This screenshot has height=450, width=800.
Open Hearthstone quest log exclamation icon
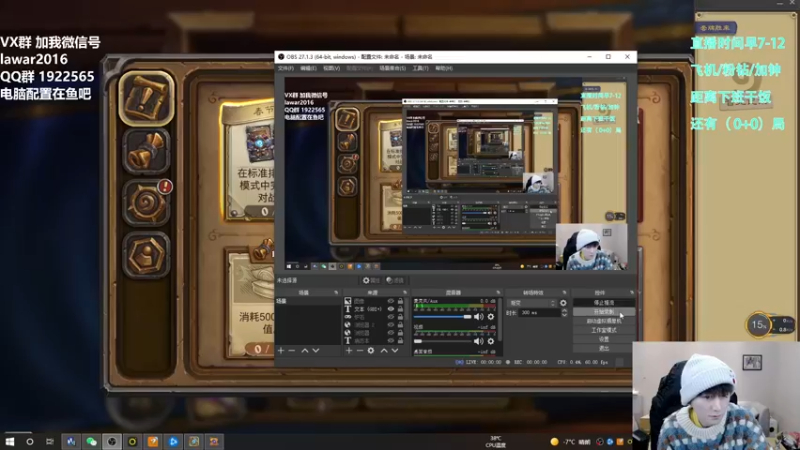[147, 98]
